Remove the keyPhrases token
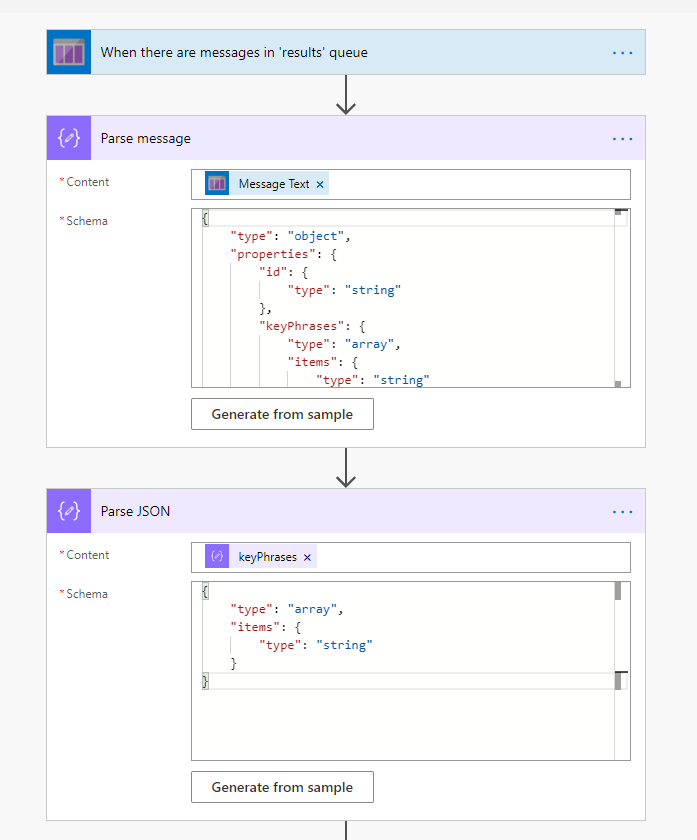The height and width of the screenshot is (840, 697). 307,557
